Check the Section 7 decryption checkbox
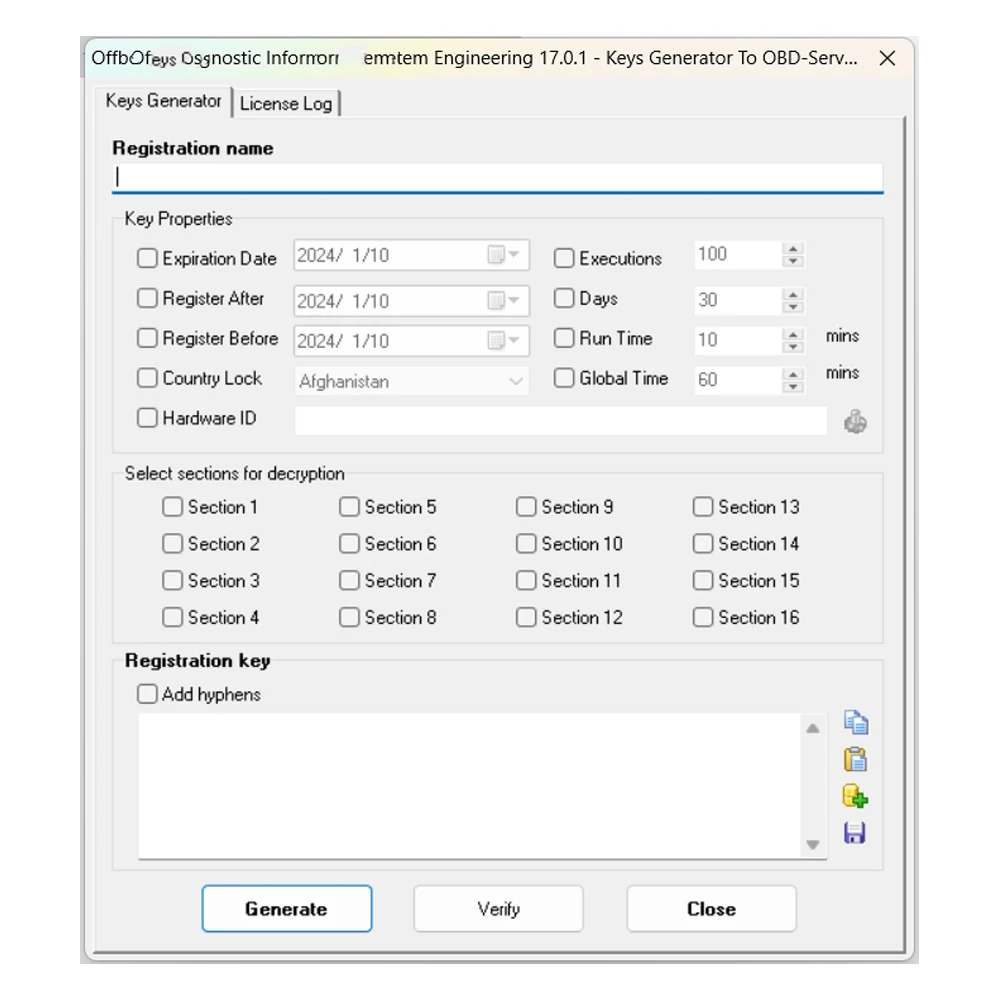Viewport: 1000px width, 1000px height. [x=349, y=581]
